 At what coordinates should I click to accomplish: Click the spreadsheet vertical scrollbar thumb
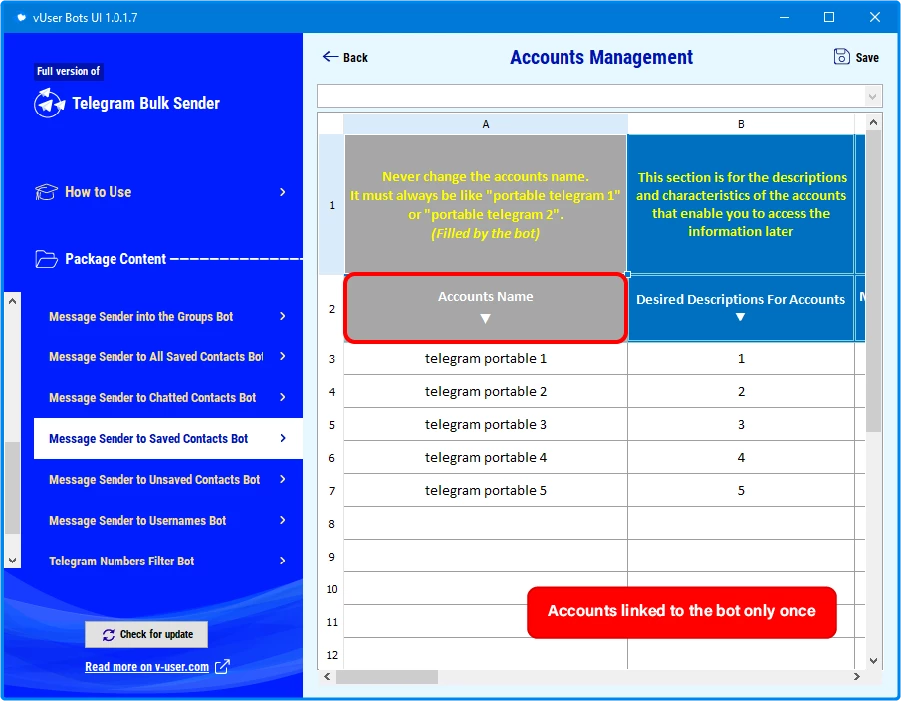873,281
